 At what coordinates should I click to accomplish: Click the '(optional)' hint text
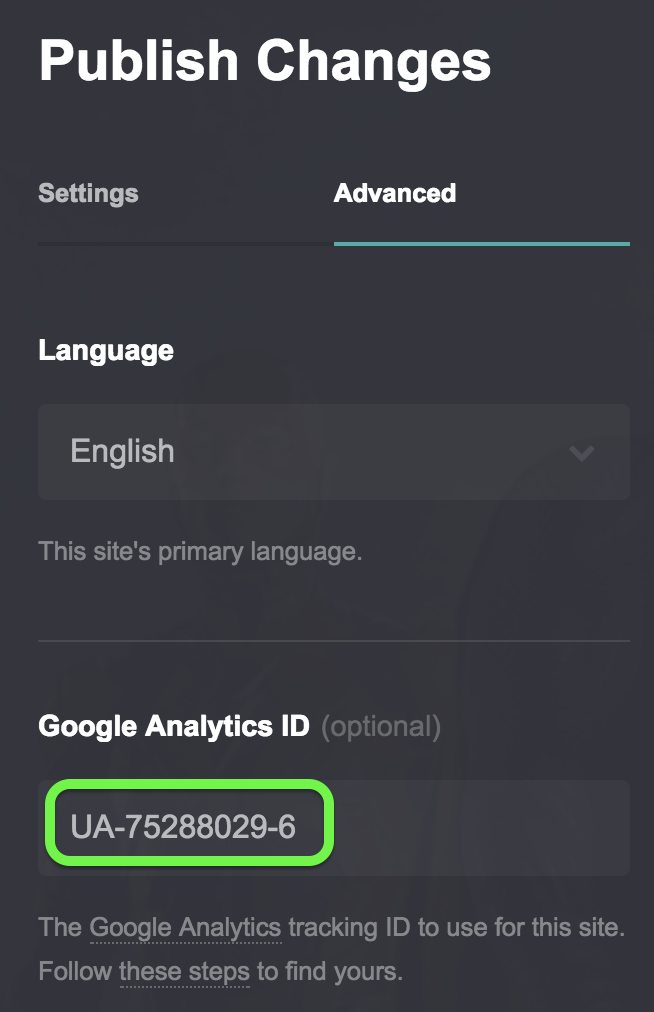tap(381, 726)
